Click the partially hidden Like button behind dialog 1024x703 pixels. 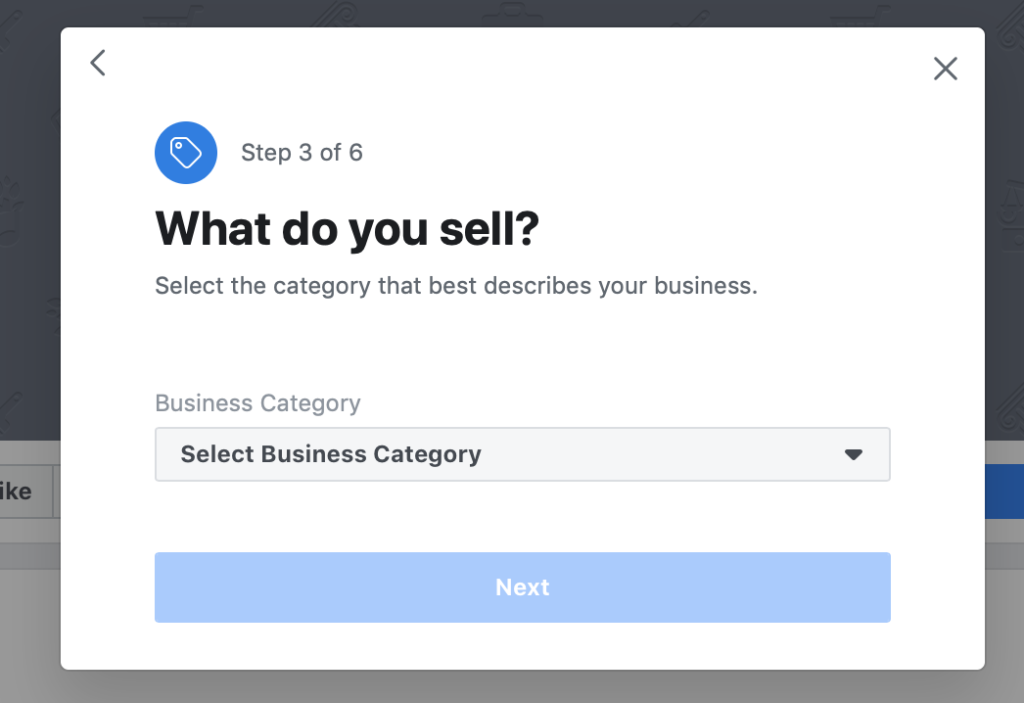point(18,491)
